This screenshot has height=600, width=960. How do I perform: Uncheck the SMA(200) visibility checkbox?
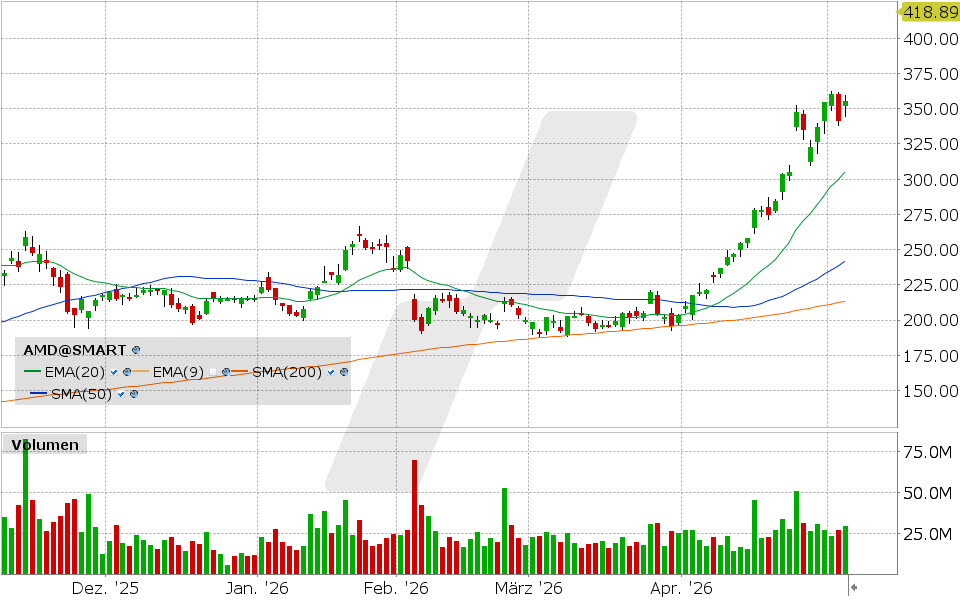coord(331,372)
